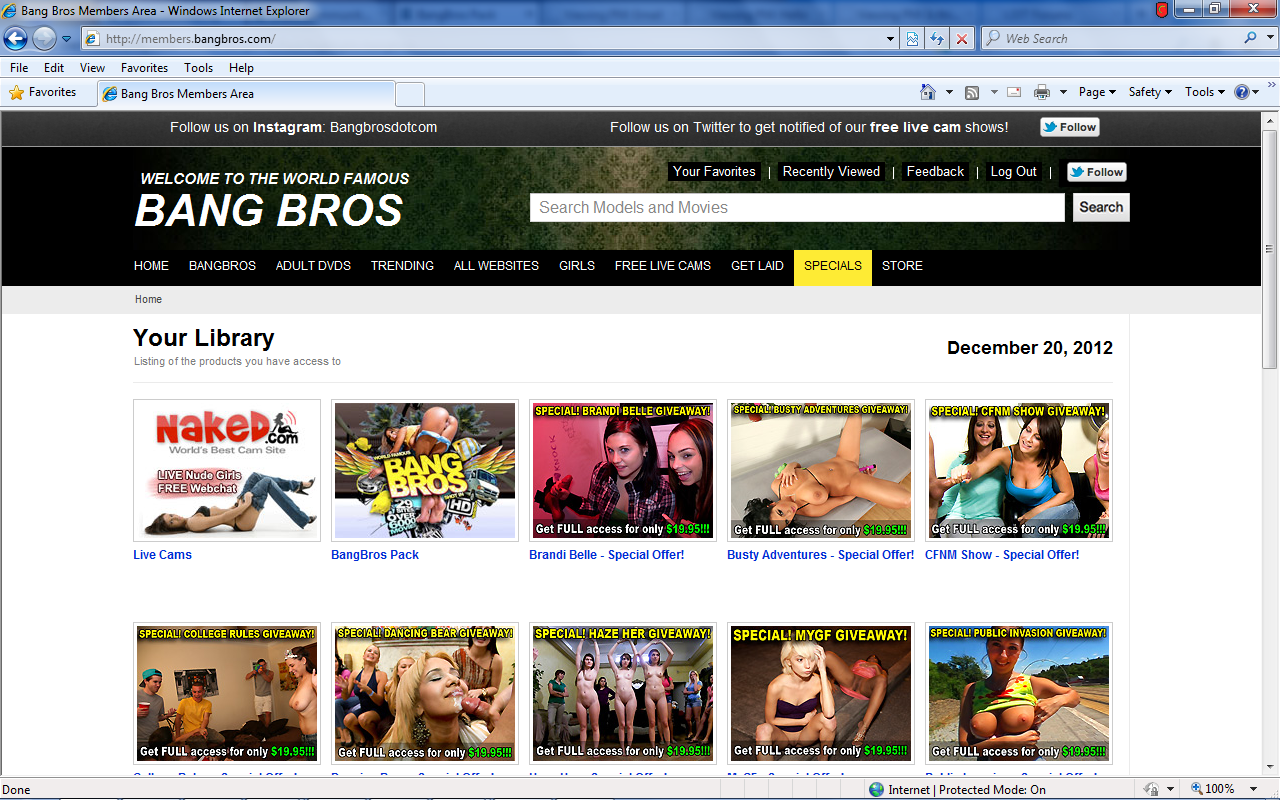Expand the Print dropdown arrow

tap(1063, 92)
